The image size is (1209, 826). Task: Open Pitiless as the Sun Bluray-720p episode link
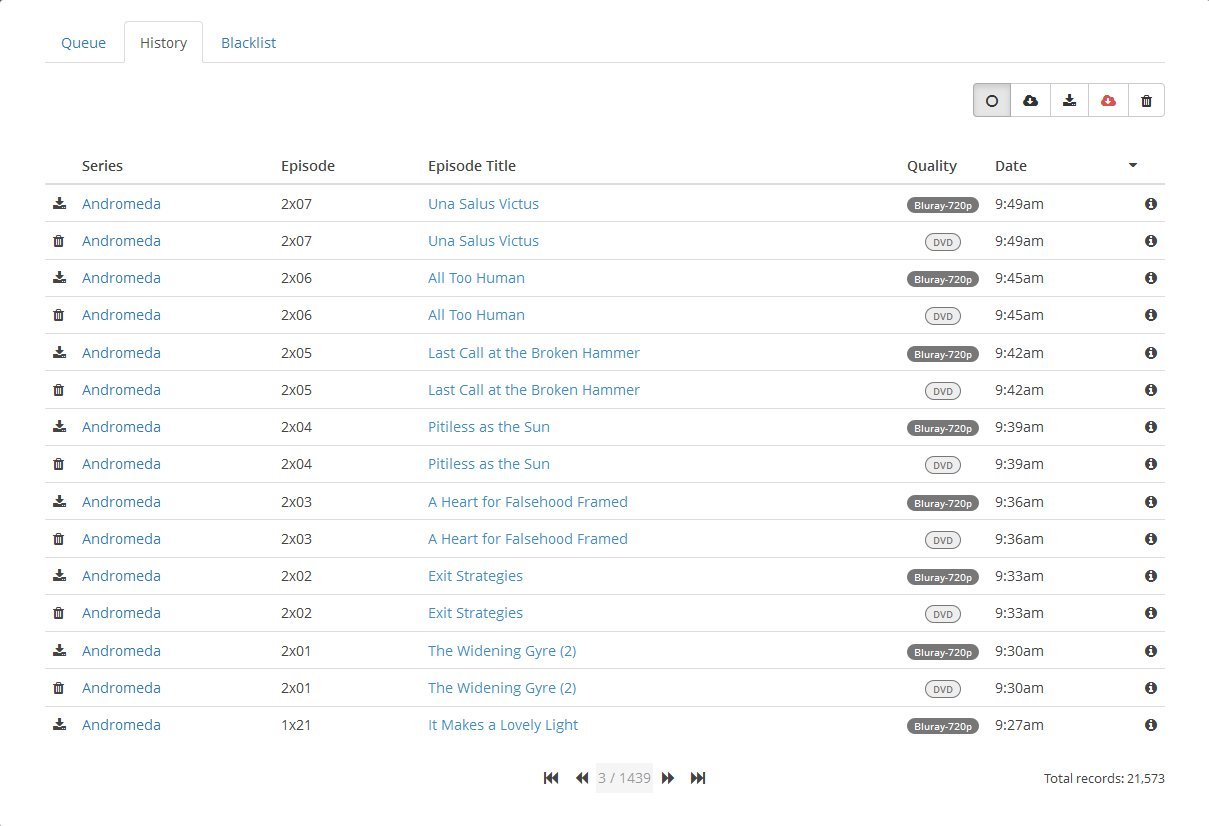pos(489,427)
